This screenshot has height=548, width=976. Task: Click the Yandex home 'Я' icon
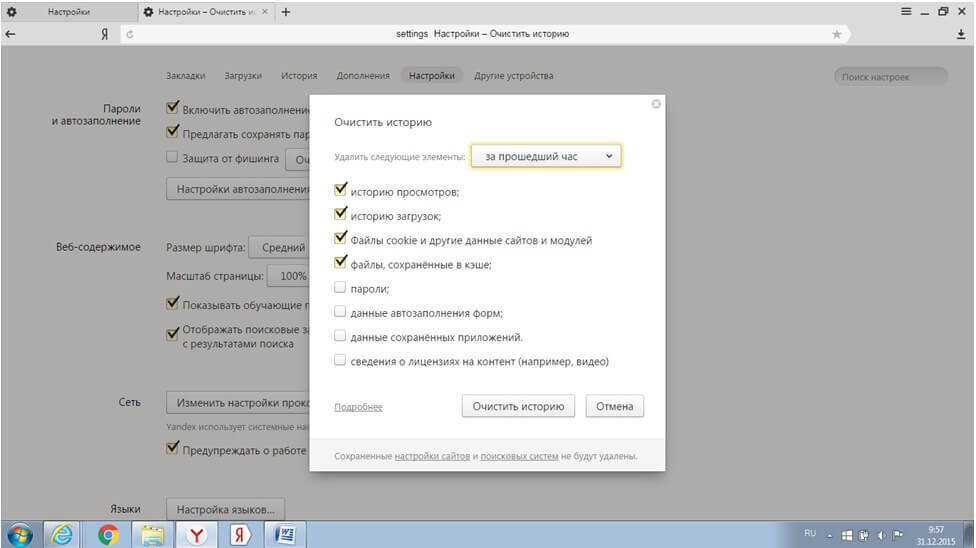coord(104,34)
